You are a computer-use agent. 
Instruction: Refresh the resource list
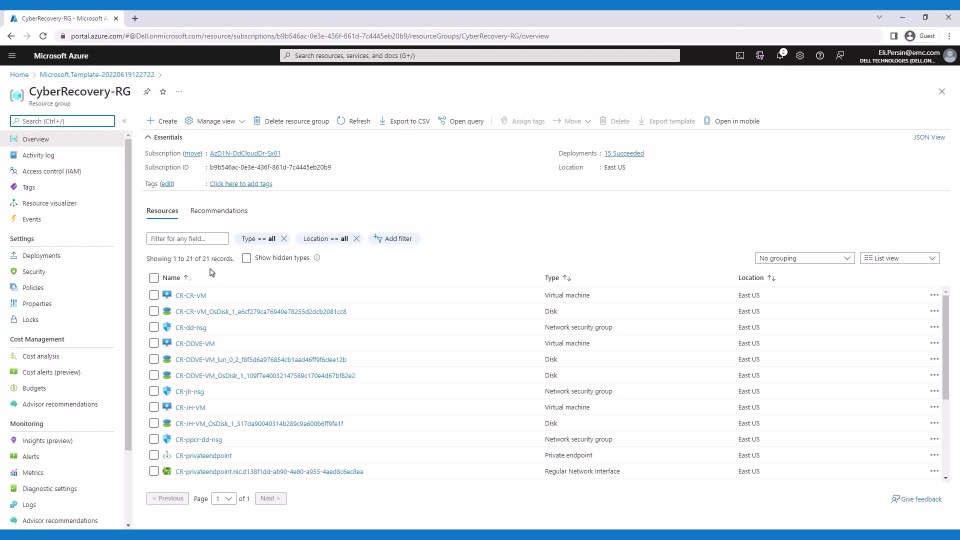[353, 121]
